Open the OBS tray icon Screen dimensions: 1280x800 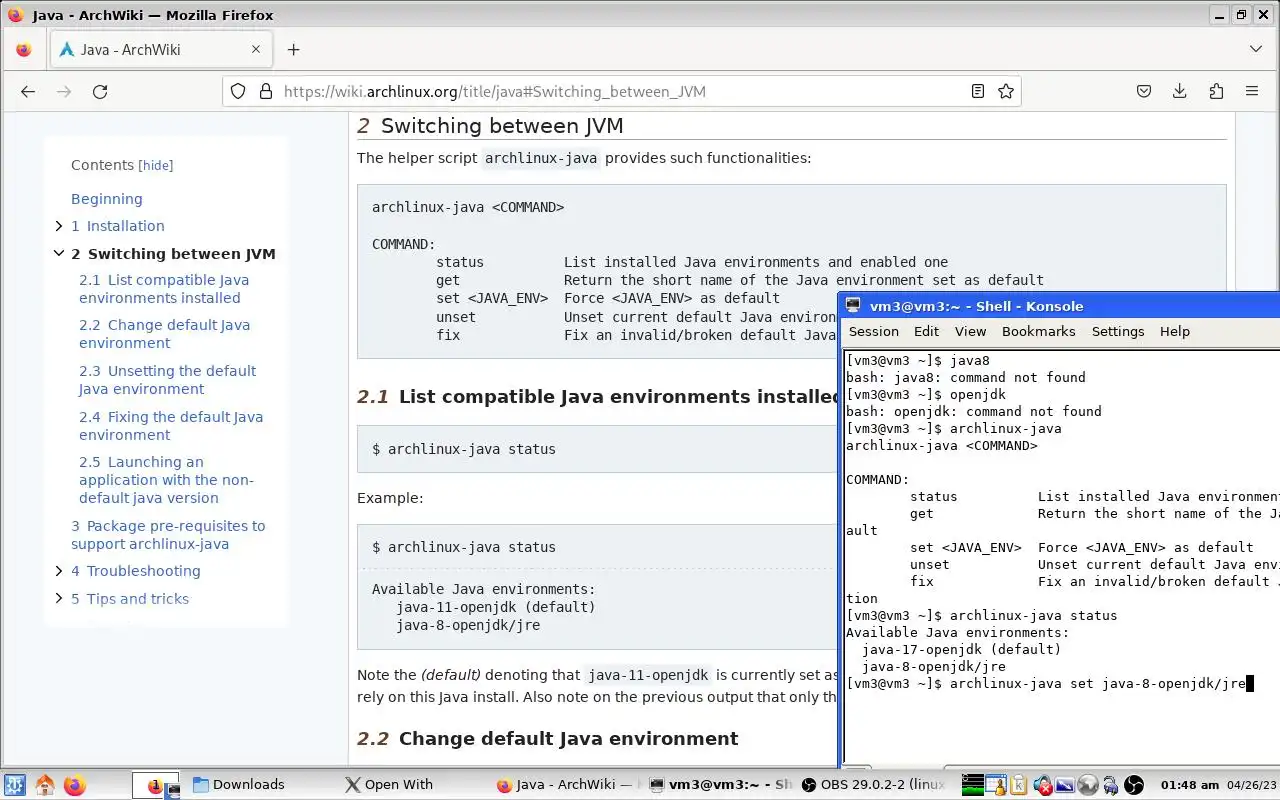[x=1134, y=785]
